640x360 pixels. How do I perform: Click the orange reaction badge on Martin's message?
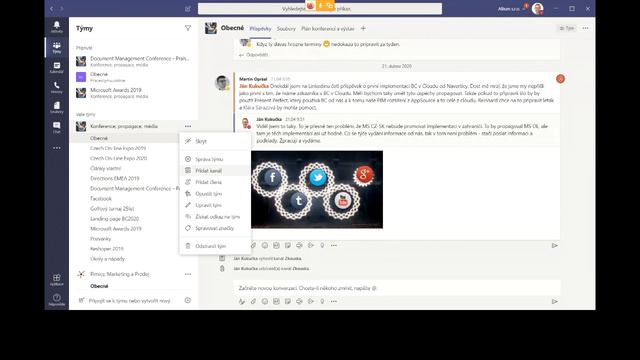pyautogui.click(x=560, y=79)
